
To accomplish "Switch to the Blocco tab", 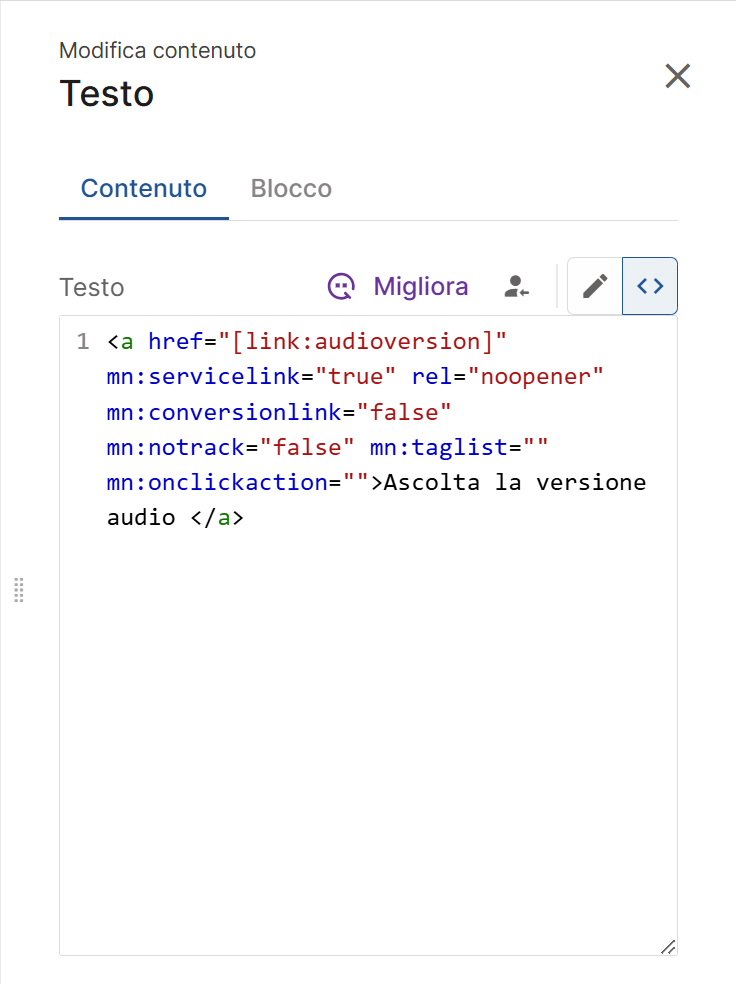I will click(291, 189).
